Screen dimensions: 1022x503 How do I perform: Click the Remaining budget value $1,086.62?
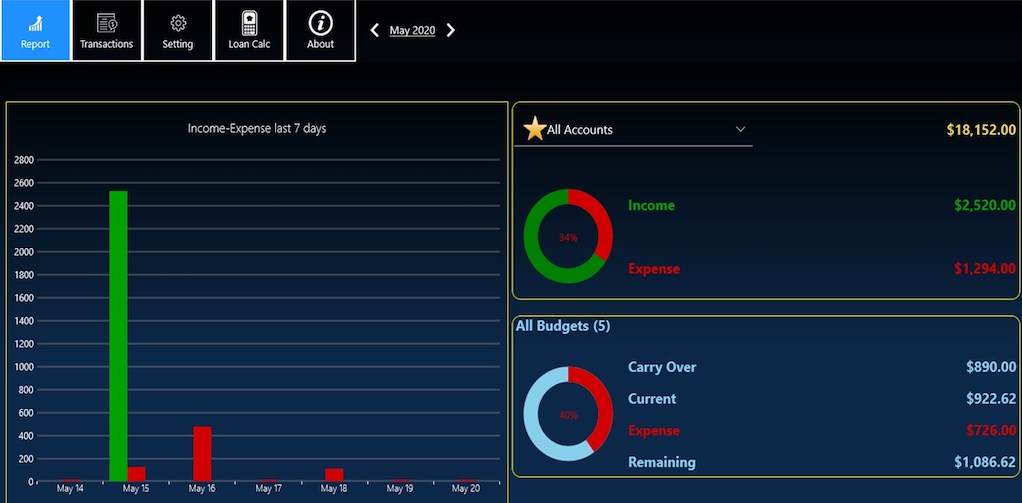[x=984, y=462]
